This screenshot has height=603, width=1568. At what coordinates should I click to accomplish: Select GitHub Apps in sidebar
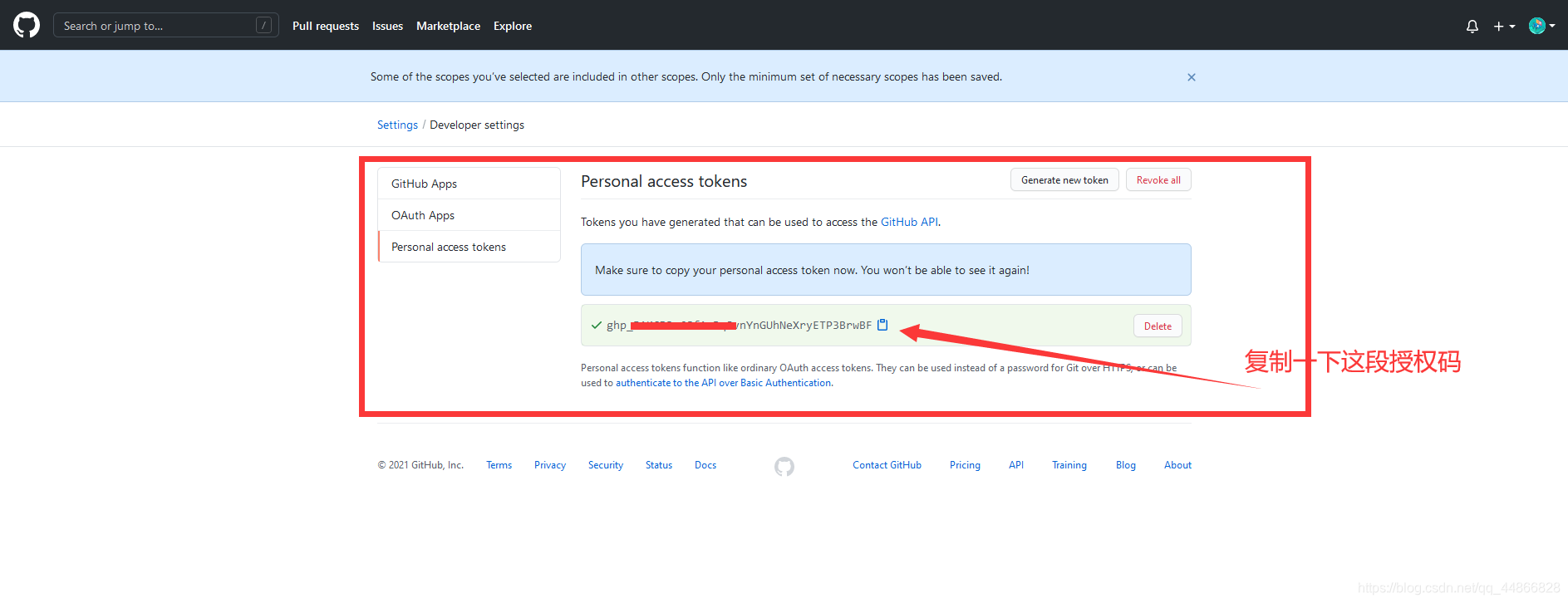[x=469, y=184]
